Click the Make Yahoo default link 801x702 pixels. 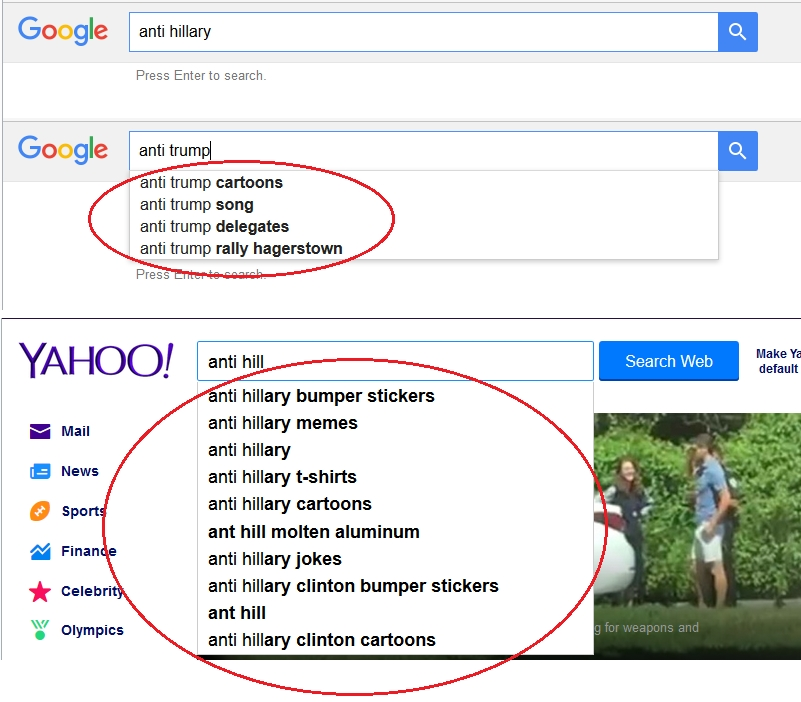[x=778, y=361]
